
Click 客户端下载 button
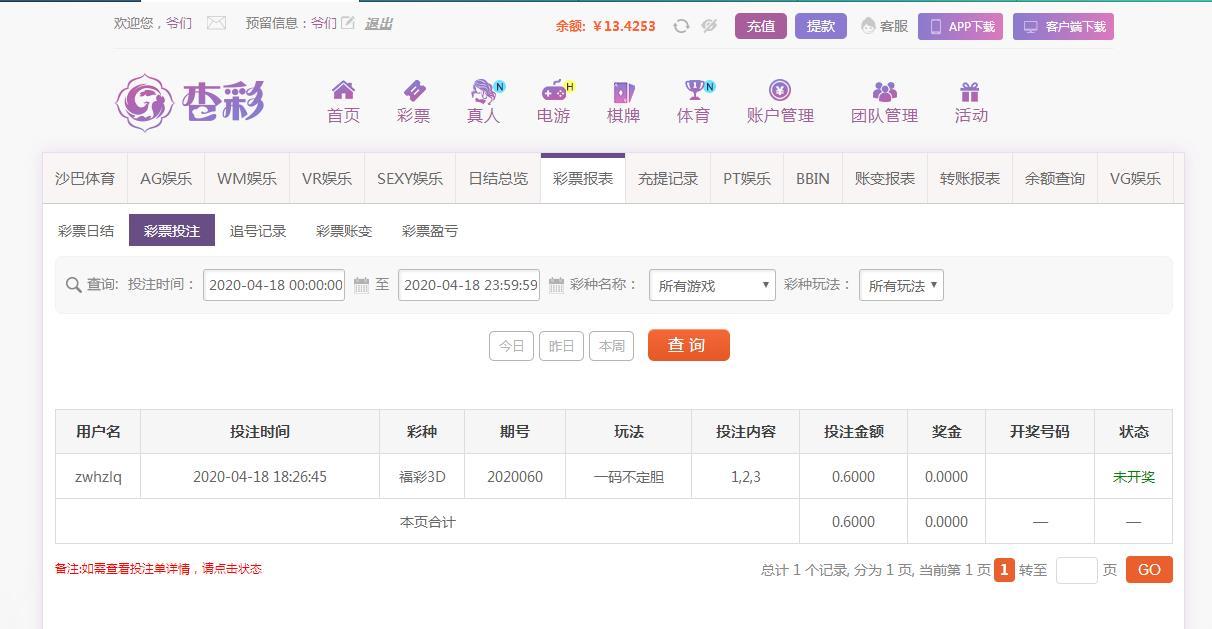click(x=1063, y=27)
